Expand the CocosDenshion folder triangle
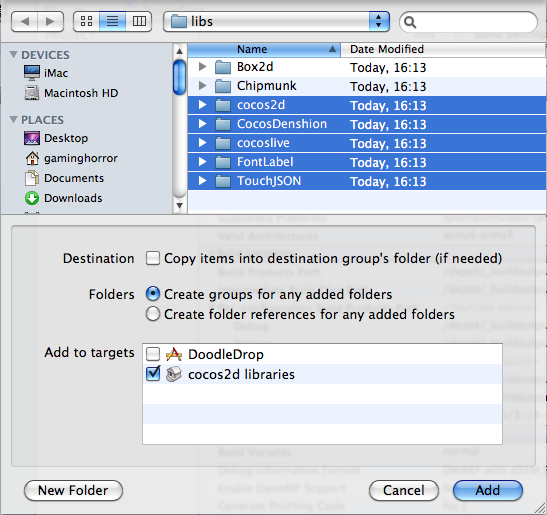The width and height of the screenshot is (547, 515). [x=202, y=124]
